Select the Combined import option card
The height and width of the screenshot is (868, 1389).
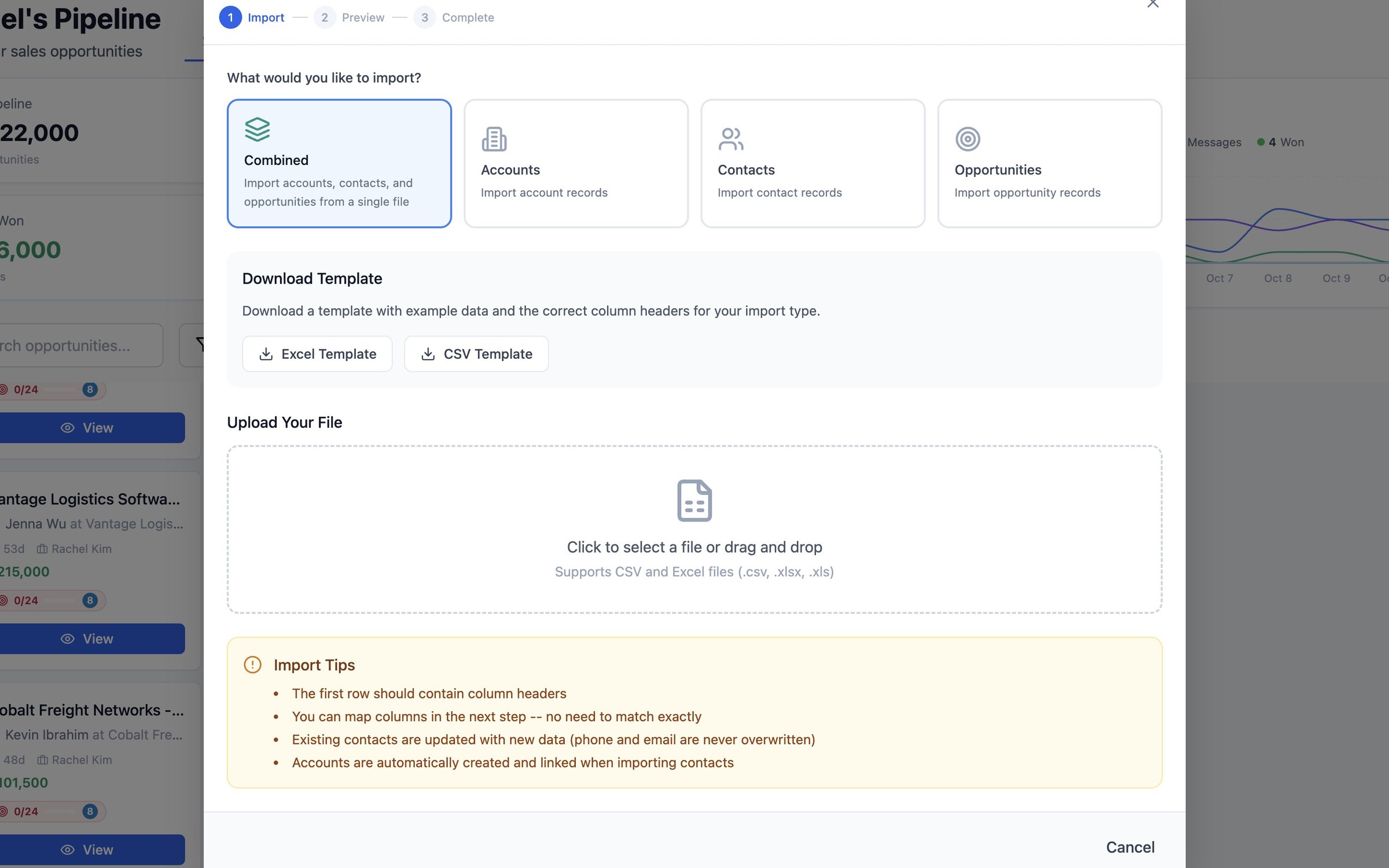[x=339, y=163]
